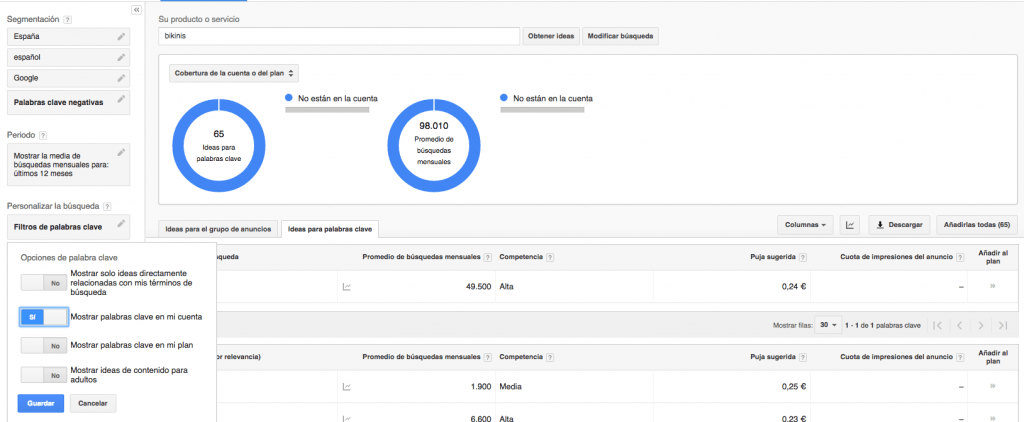Click Media competition cell
The width and height of the screenshot is (1024, 422).
(510, 387)
